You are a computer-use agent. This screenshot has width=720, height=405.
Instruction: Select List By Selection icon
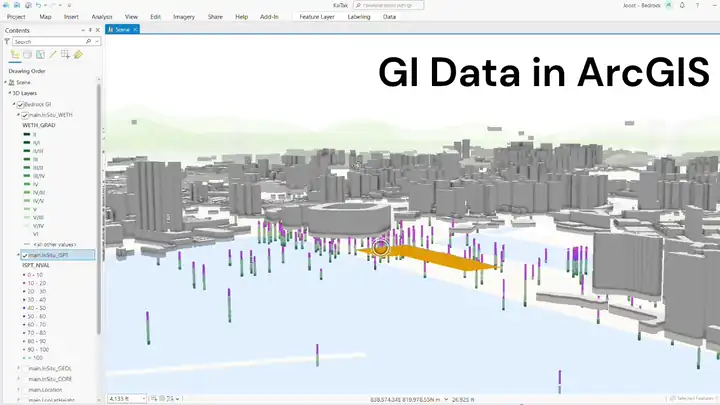click(x=40, y=55)
